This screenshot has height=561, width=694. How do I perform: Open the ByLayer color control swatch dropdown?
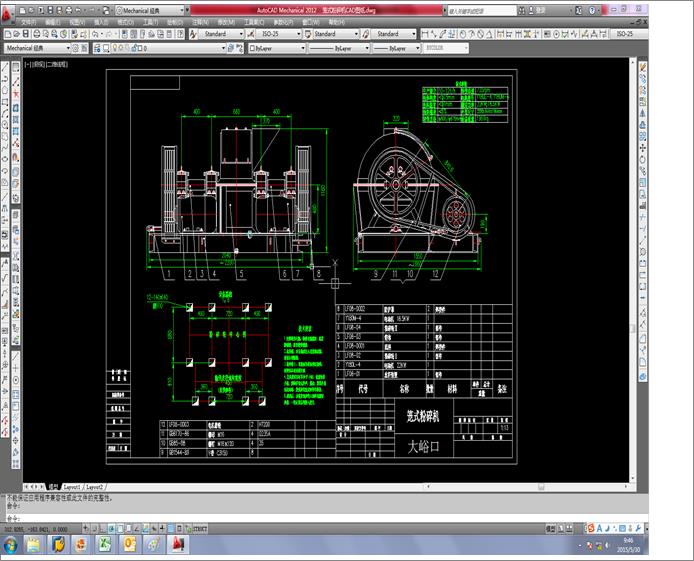[x=277, y=48]
